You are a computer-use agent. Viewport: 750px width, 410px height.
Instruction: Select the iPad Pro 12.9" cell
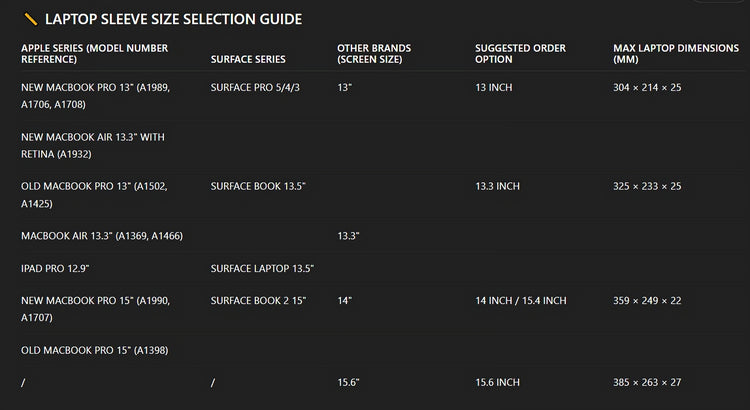(x=62, y=268)
